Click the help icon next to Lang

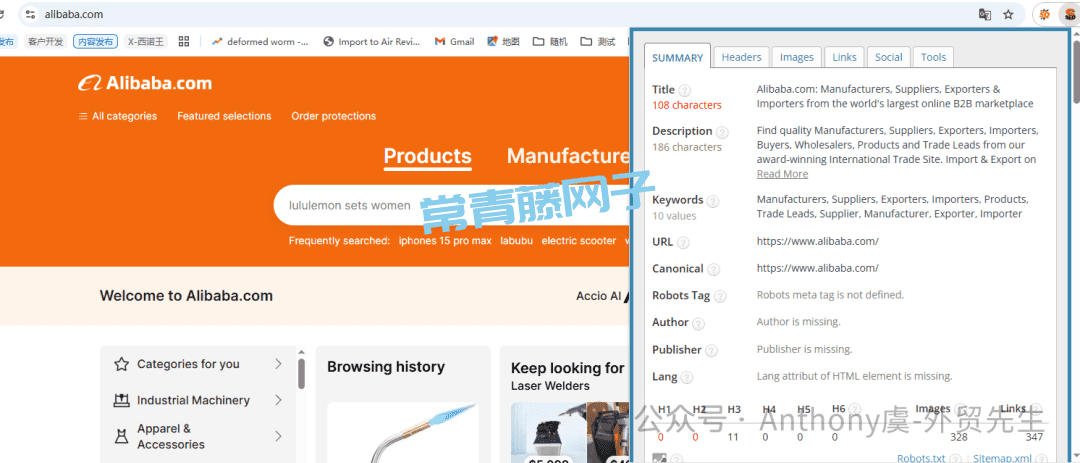pyautogui.click(x=687, y=378)
